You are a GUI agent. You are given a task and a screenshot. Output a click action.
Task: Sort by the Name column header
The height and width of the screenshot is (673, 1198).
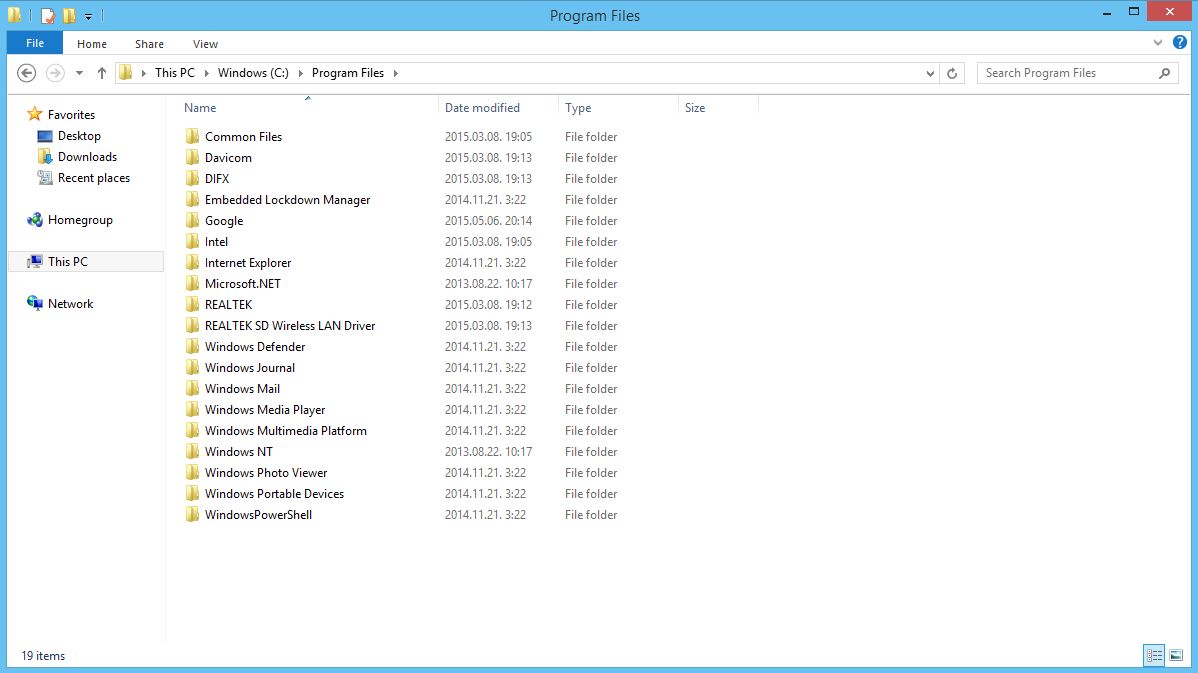point(199,108)
